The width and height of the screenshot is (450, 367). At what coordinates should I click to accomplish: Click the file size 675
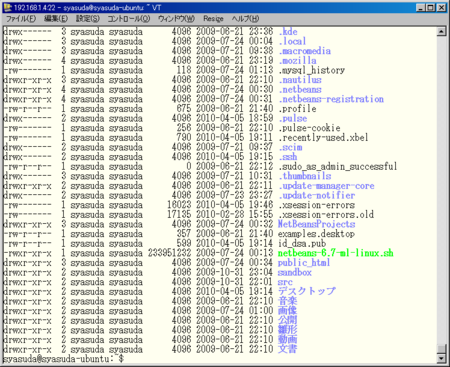[184, 109]
